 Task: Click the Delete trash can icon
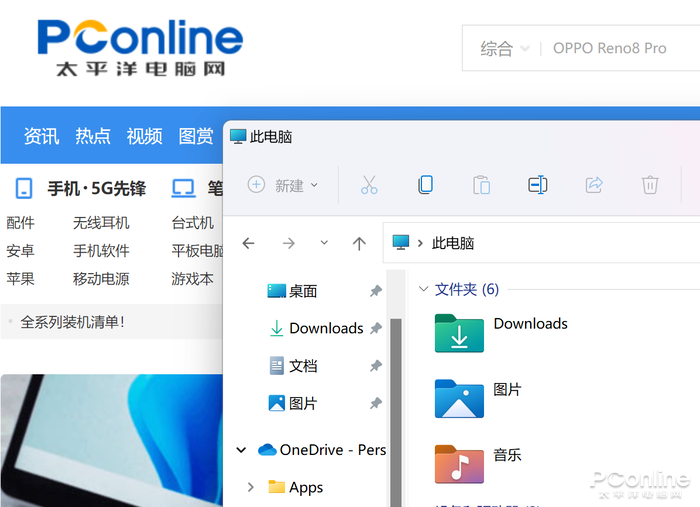tap(650, 185)
